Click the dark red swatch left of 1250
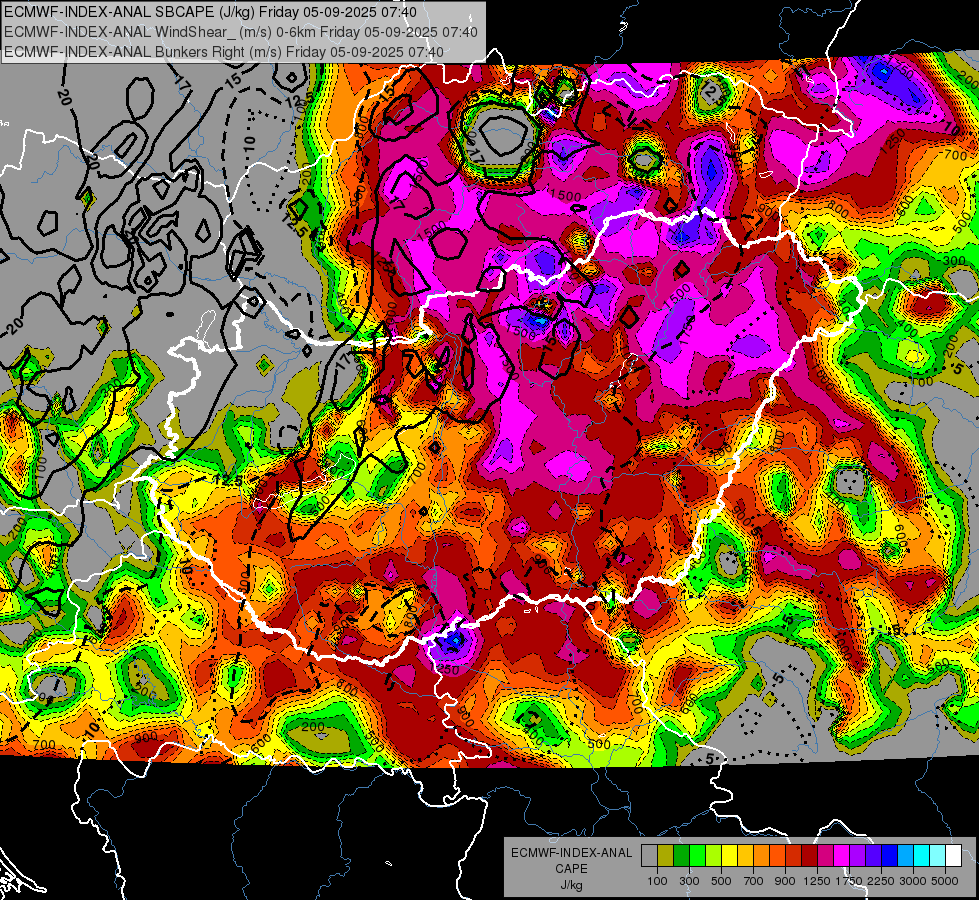The image size is (979, 900). point(810,855)
